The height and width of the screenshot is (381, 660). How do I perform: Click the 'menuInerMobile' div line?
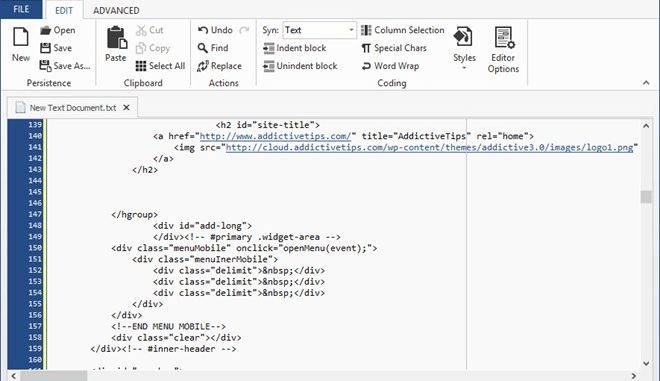(205, 259)
